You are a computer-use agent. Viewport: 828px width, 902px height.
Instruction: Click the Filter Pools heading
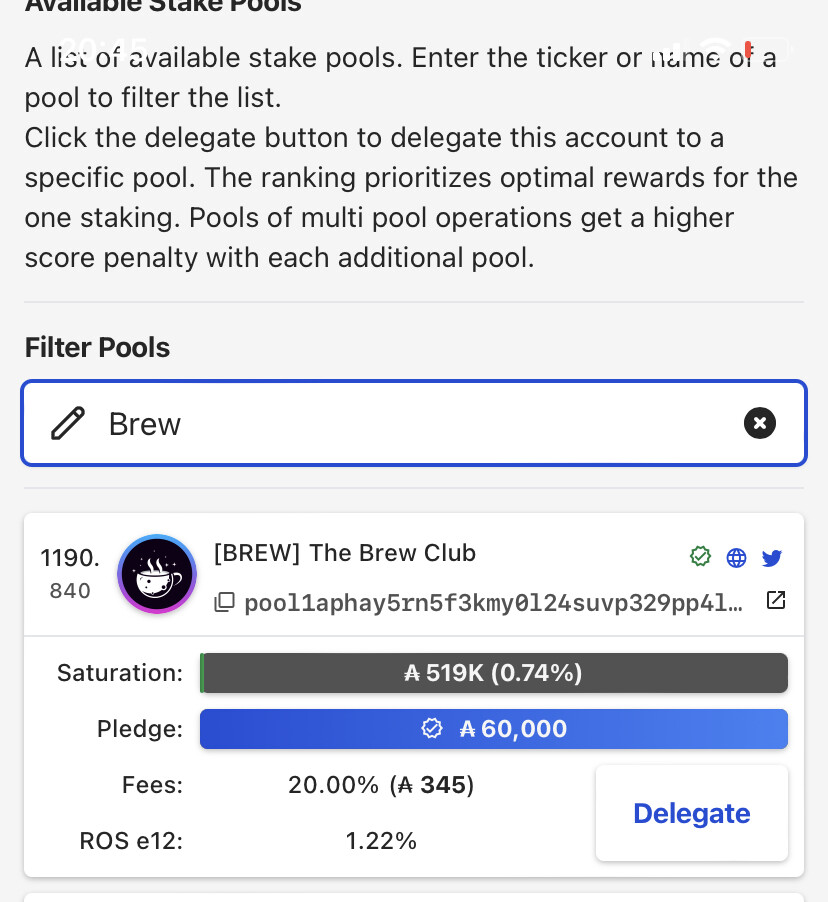[97, 348]
